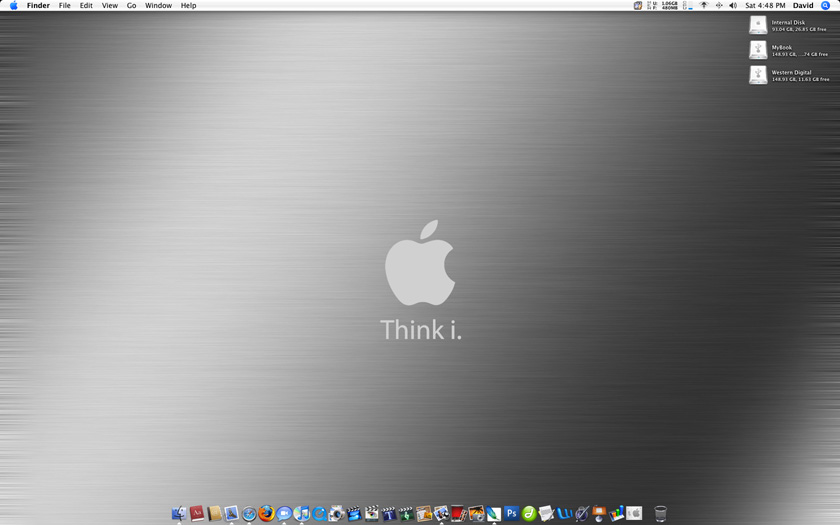Open iTunes from the Dock
840x525 pixels.
pyautogui.click(x=302, y=514)
